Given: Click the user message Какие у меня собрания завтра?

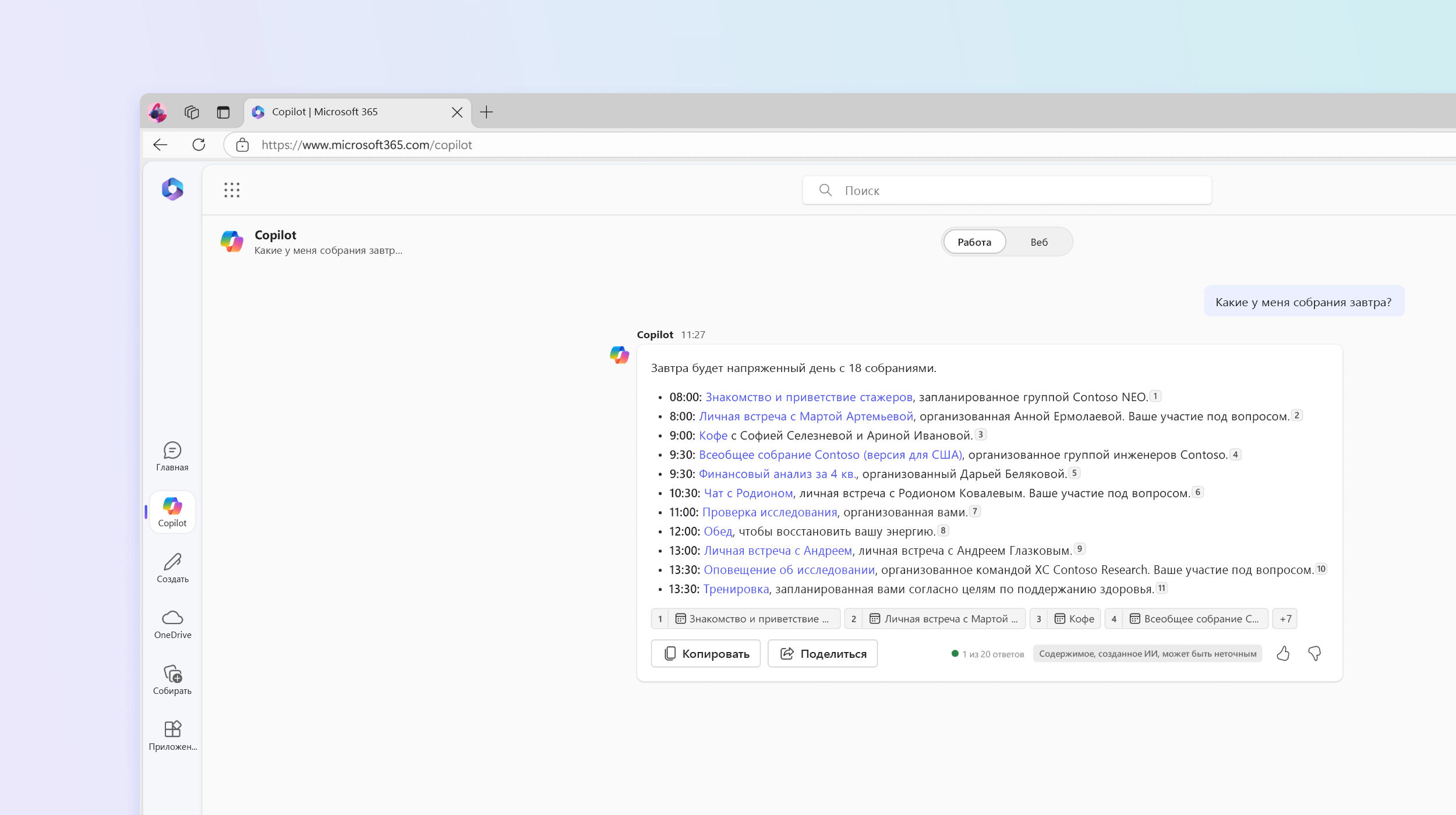Looking at the screenshot, I should tap(1304, 302).
